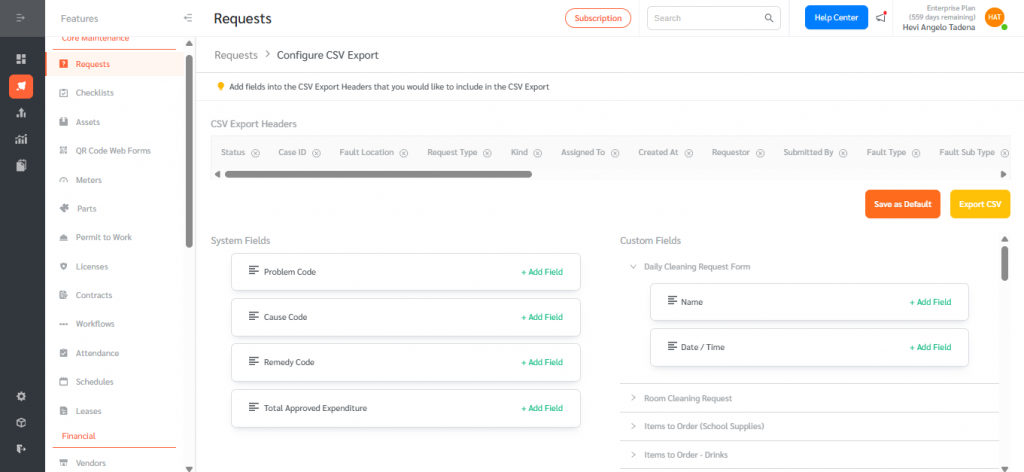Click the CSV headers horizontal scrollbar

coord(378,174)
